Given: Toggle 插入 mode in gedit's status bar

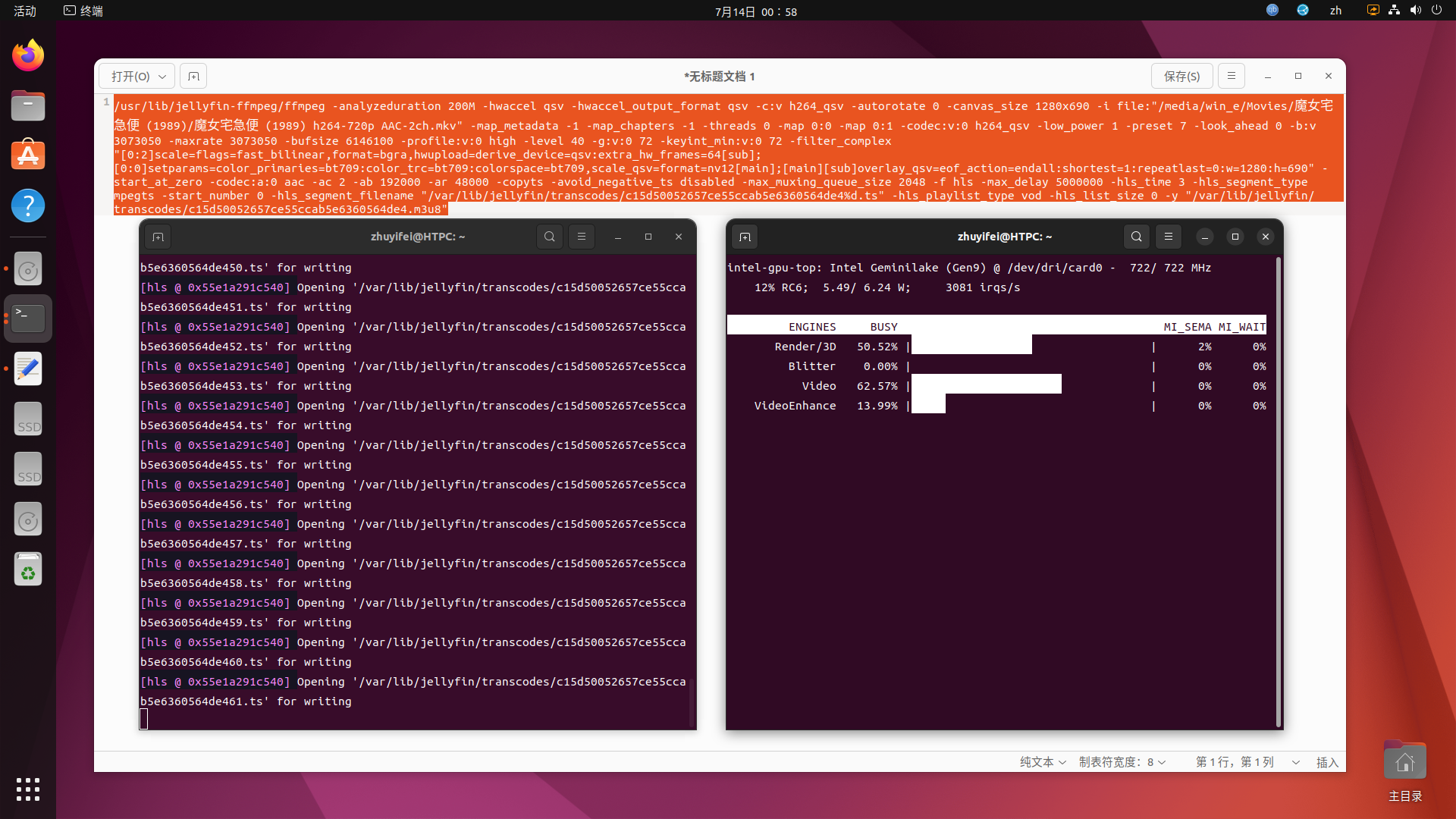Looking at the screenshot, I should click(x=1327, y=761).
